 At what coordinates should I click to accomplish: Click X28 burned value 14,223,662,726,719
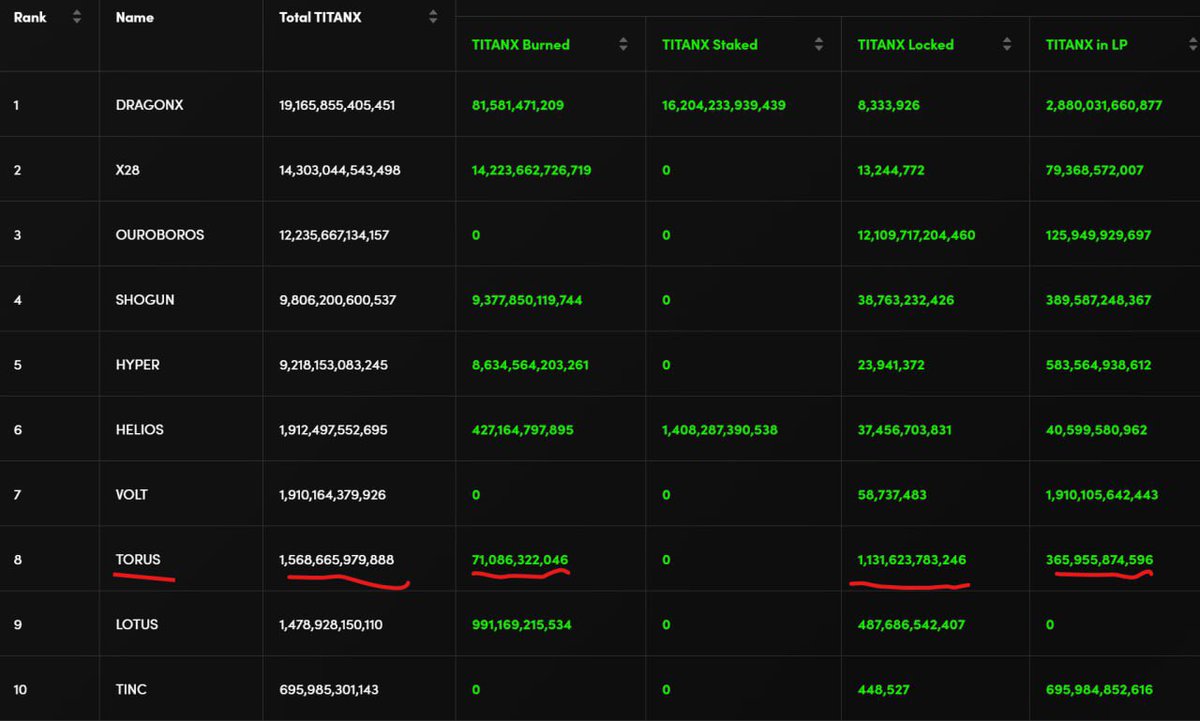point(531,170)
